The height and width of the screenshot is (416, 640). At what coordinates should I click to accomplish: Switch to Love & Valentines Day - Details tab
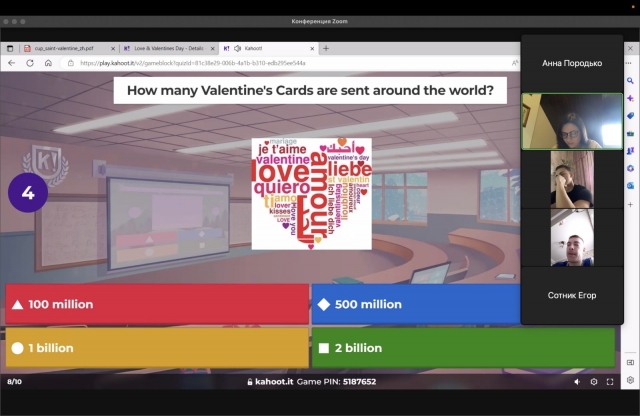click(x=169, y=48)
